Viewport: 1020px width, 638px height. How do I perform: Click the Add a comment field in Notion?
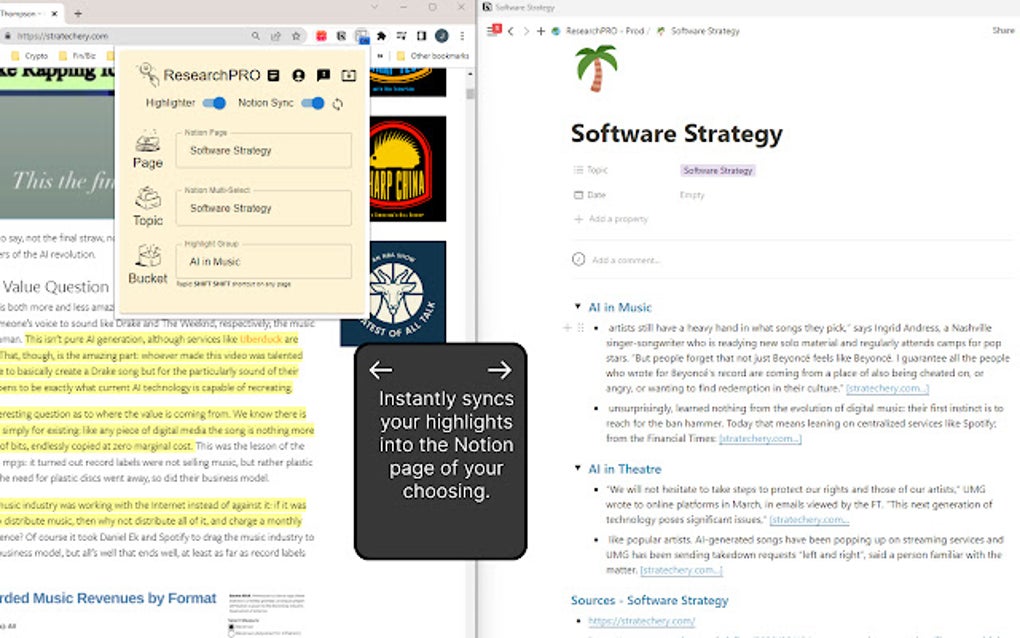point(626,260)
